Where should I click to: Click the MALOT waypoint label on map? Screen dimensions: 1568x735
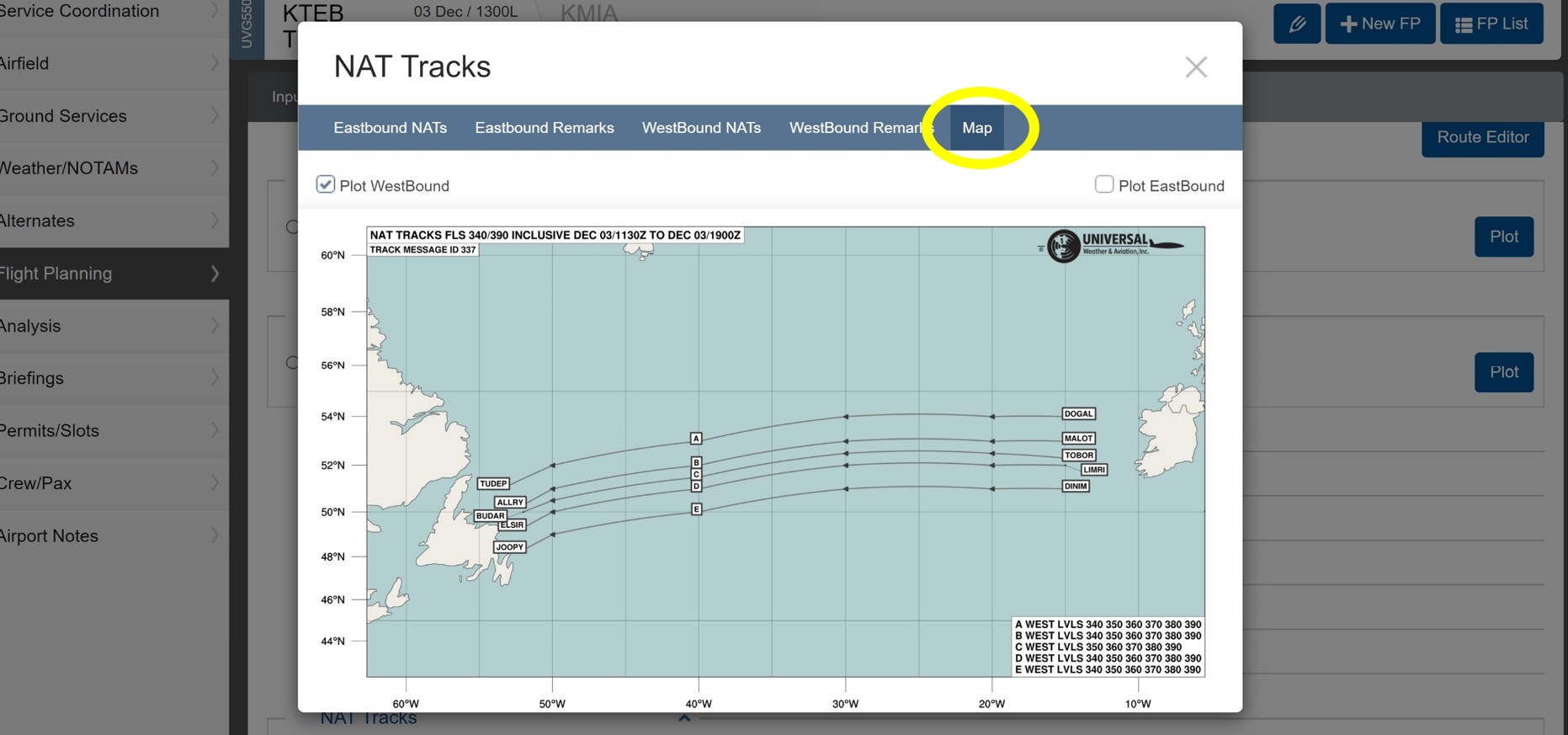pos(1078,438)
